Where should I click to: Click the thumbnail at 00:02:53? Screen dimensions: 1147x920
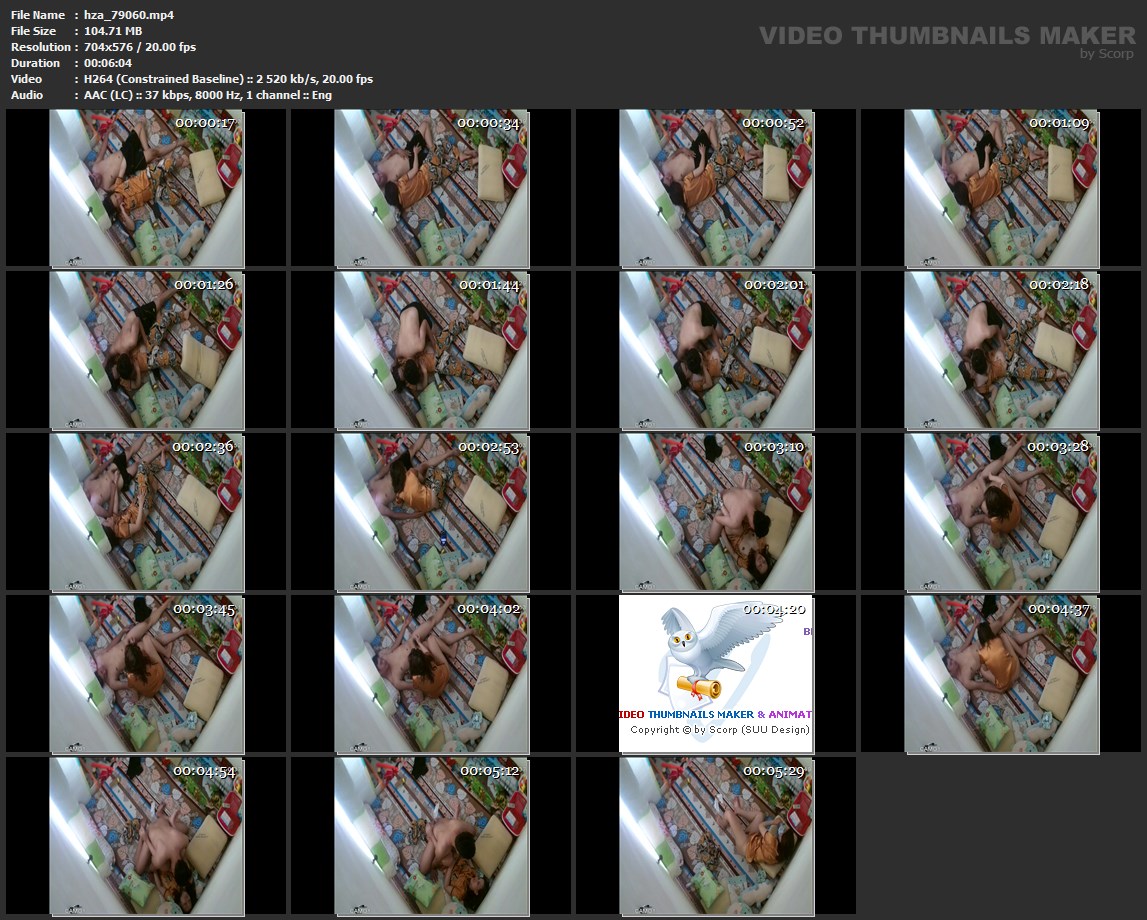[431, 512]
